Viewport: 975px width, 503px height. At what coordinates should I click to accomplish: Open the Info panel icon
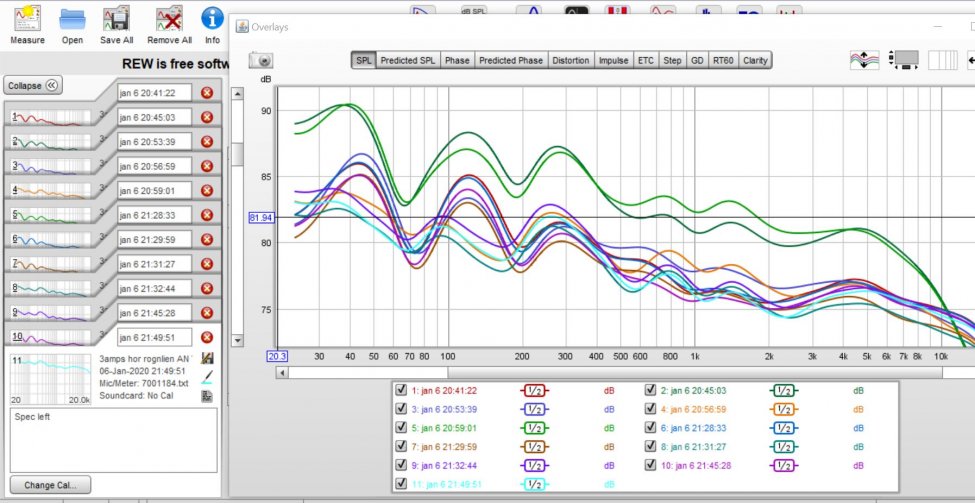coord(212,18)
